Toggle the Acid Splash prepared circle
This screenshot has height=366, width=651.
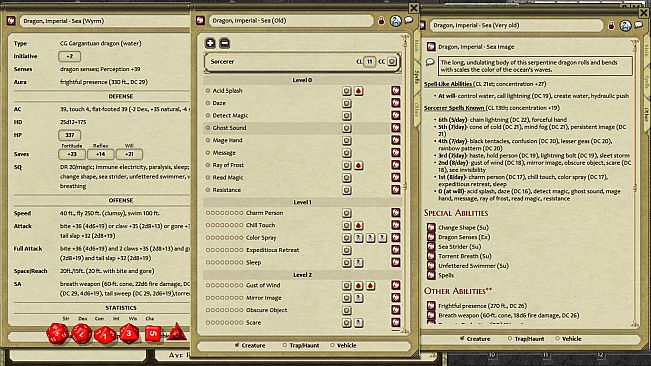pos(208,90)
